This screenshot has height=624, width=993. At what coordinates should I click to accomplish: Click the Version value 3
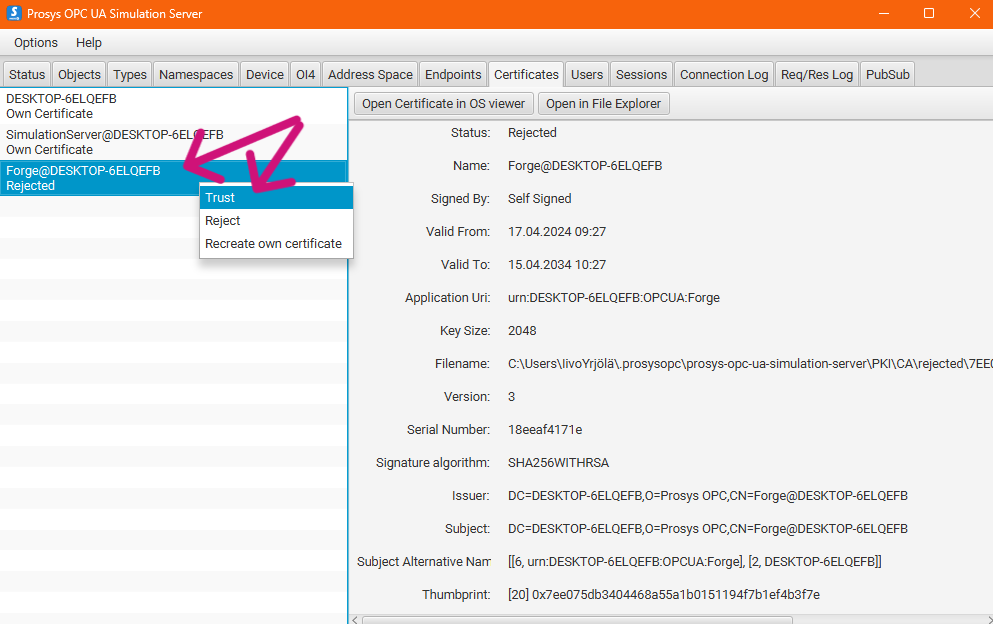coord(512,397)
